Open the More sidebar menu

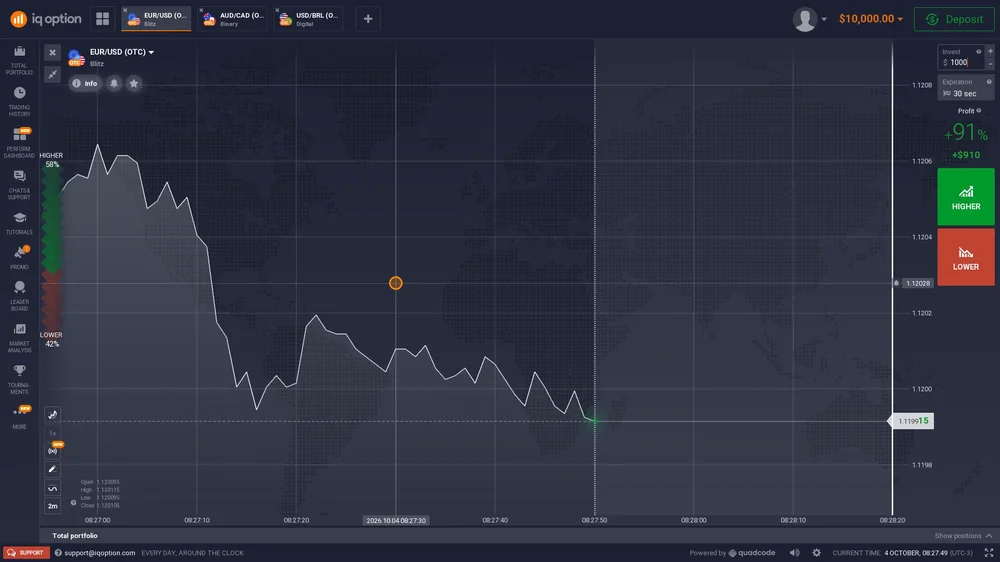click(19, 417)
